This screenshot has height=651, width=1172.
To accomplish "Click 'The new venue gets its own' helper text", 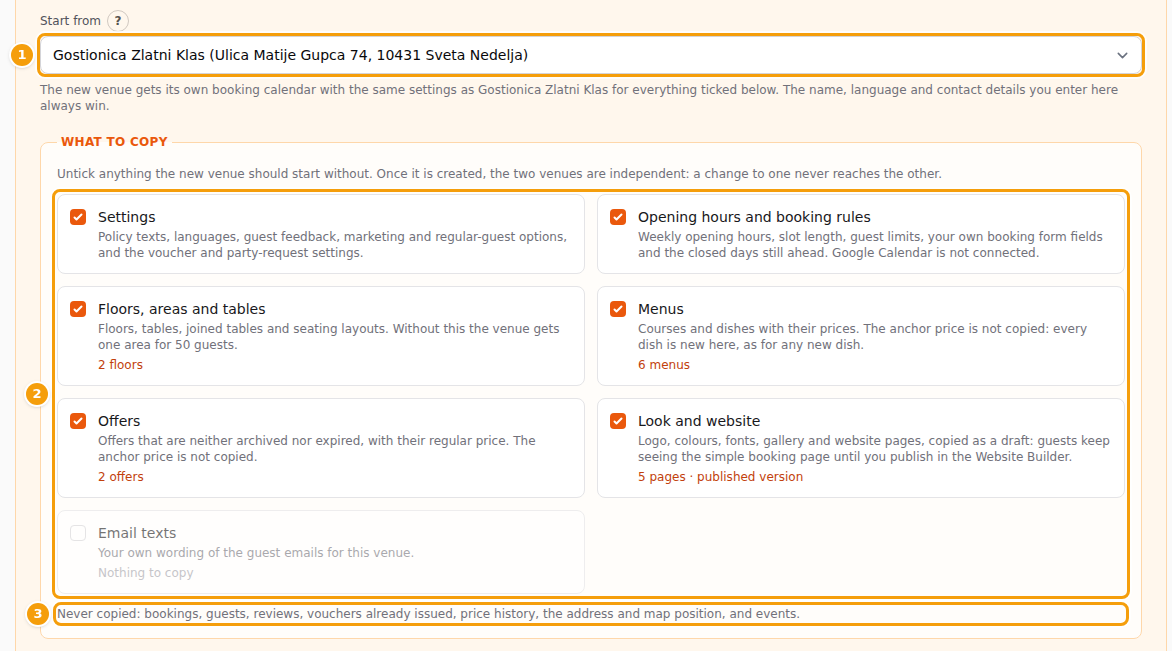I will (x=579, y=98).
